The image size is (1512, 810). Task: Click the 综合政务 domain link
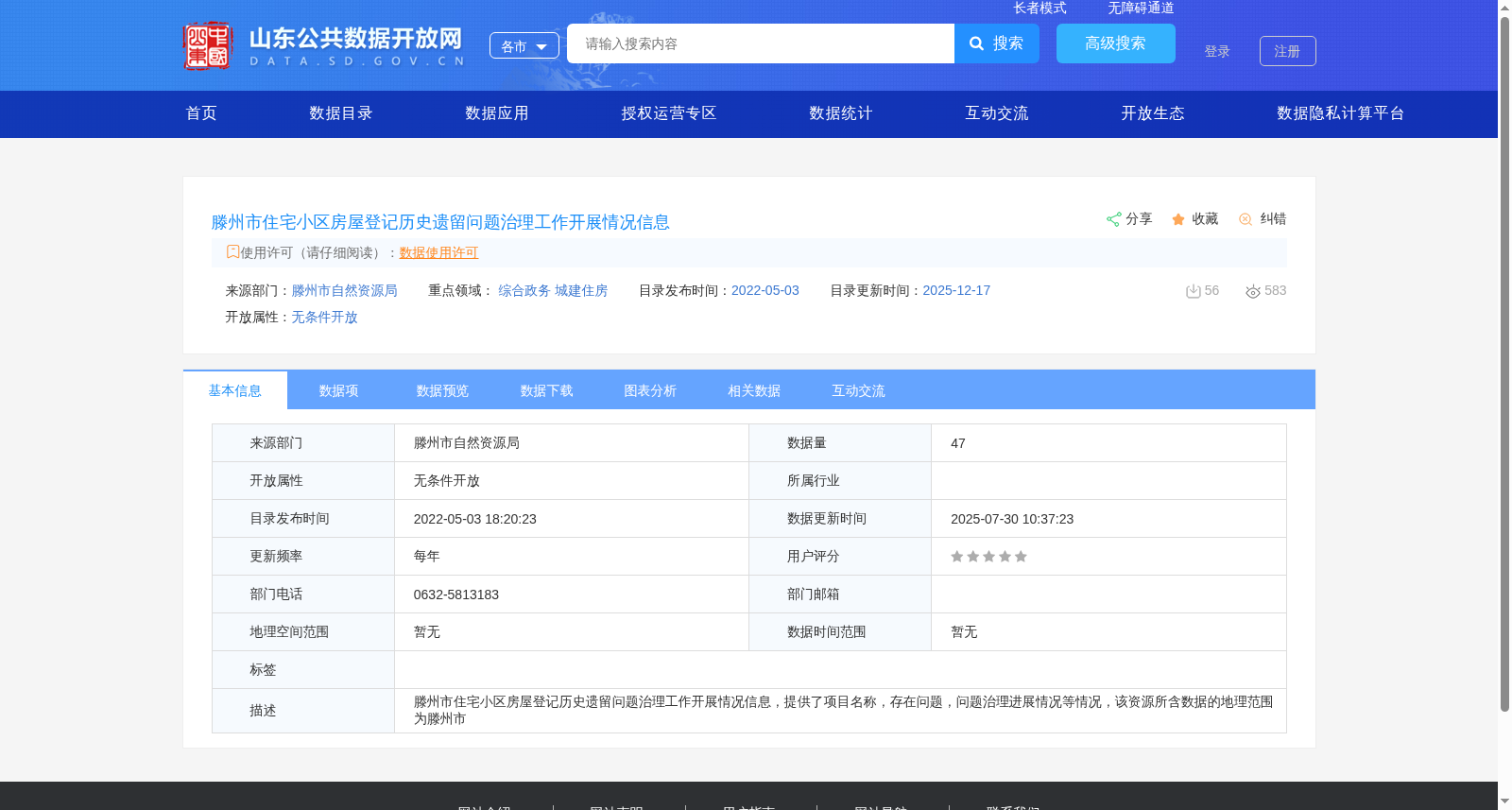pos(524,291)
